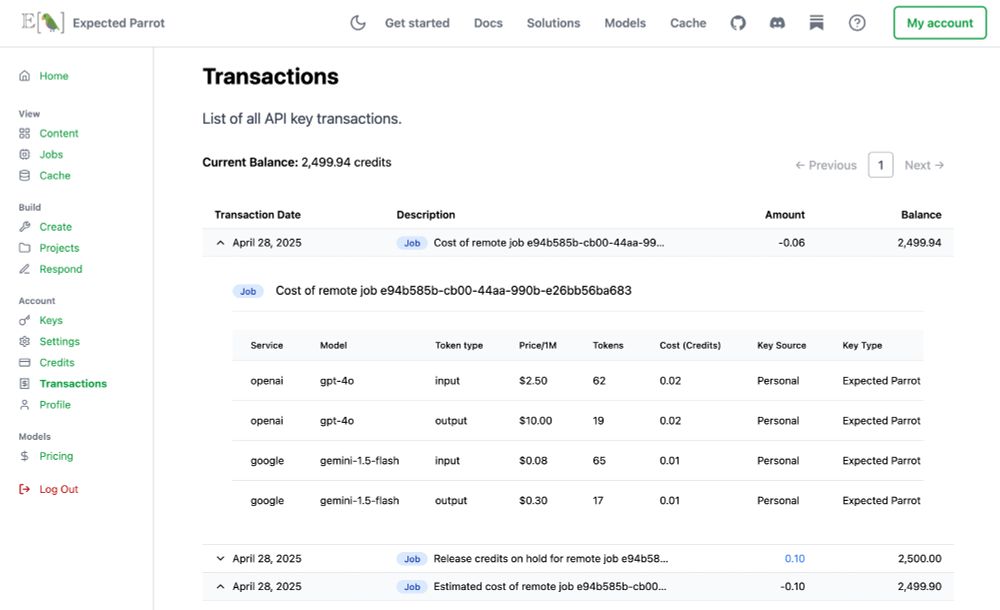Collapse the Estimated cost of remote job row
Screen dimensions: 1000x610
click(220, 586)
